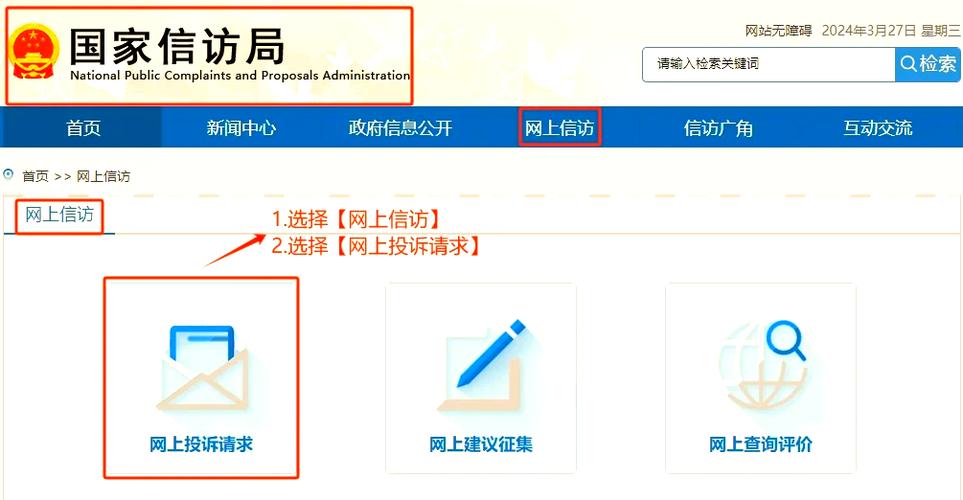963x500 pixels.
Task: Open the 首页 navigation menu item
Action: coord(83,128)
